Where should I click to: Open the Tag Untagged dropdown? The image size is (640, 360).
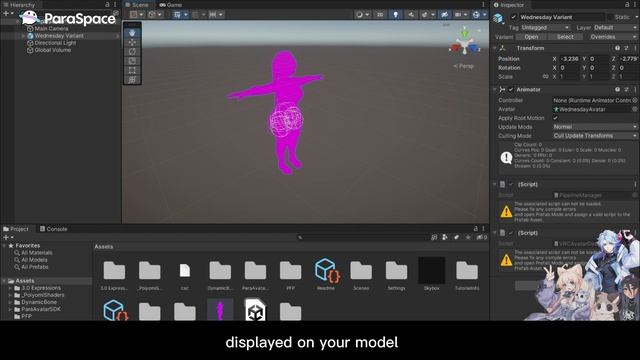545,27
